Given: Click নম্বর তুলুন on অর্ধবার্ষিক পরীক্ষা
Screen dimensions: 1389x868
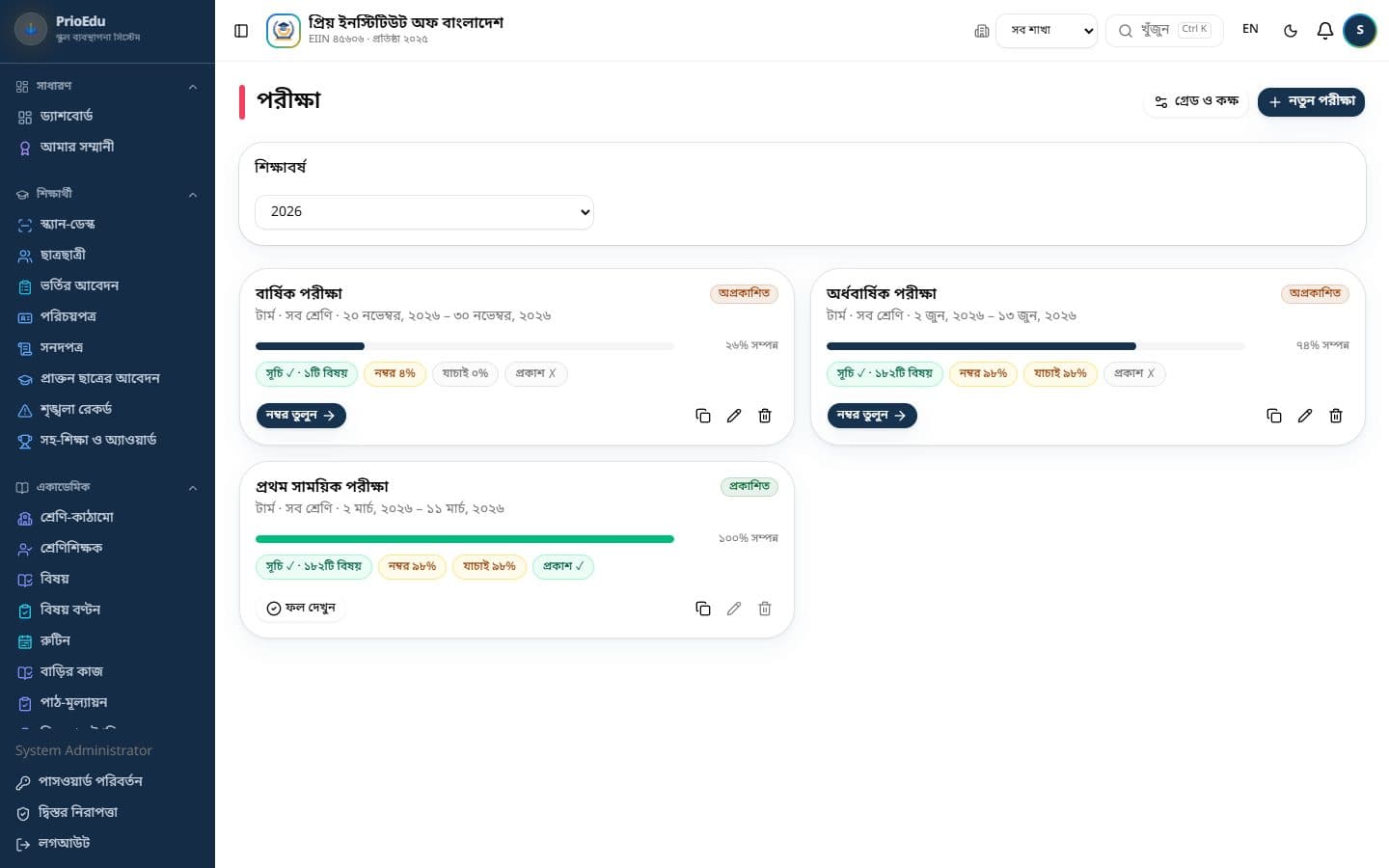Looking at the screenshot, I should pyautogui.click(x=872, y=416).
